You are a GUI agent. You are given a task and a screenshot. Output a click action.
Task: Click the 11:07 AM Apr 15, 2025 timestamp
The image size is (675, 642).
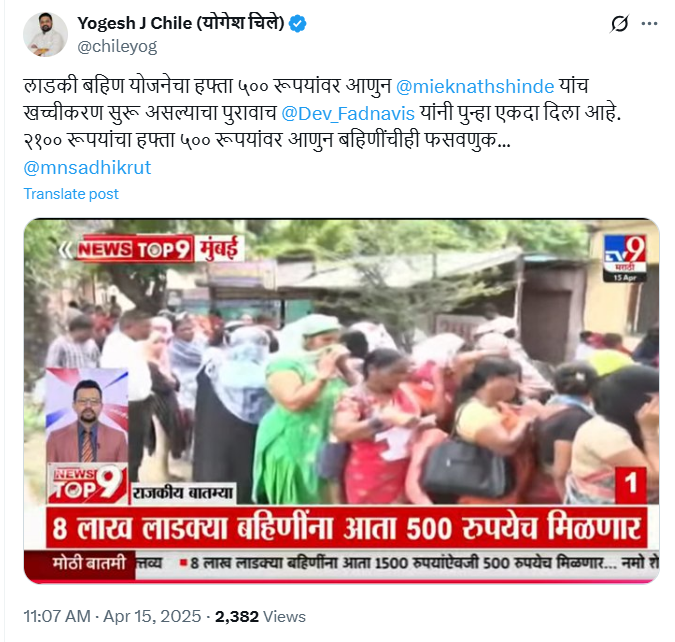tap(112, 616)
